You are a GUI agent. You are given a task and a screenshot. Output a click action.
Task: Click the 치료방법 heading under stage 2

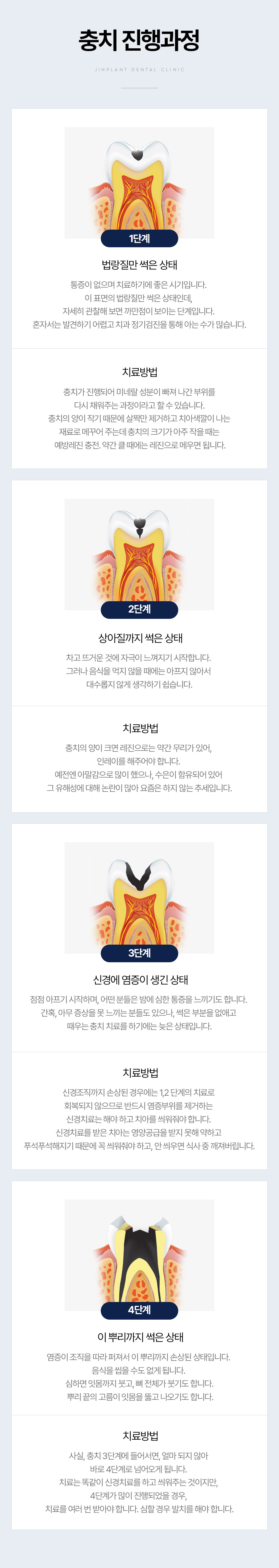click(x=140, y=728)
